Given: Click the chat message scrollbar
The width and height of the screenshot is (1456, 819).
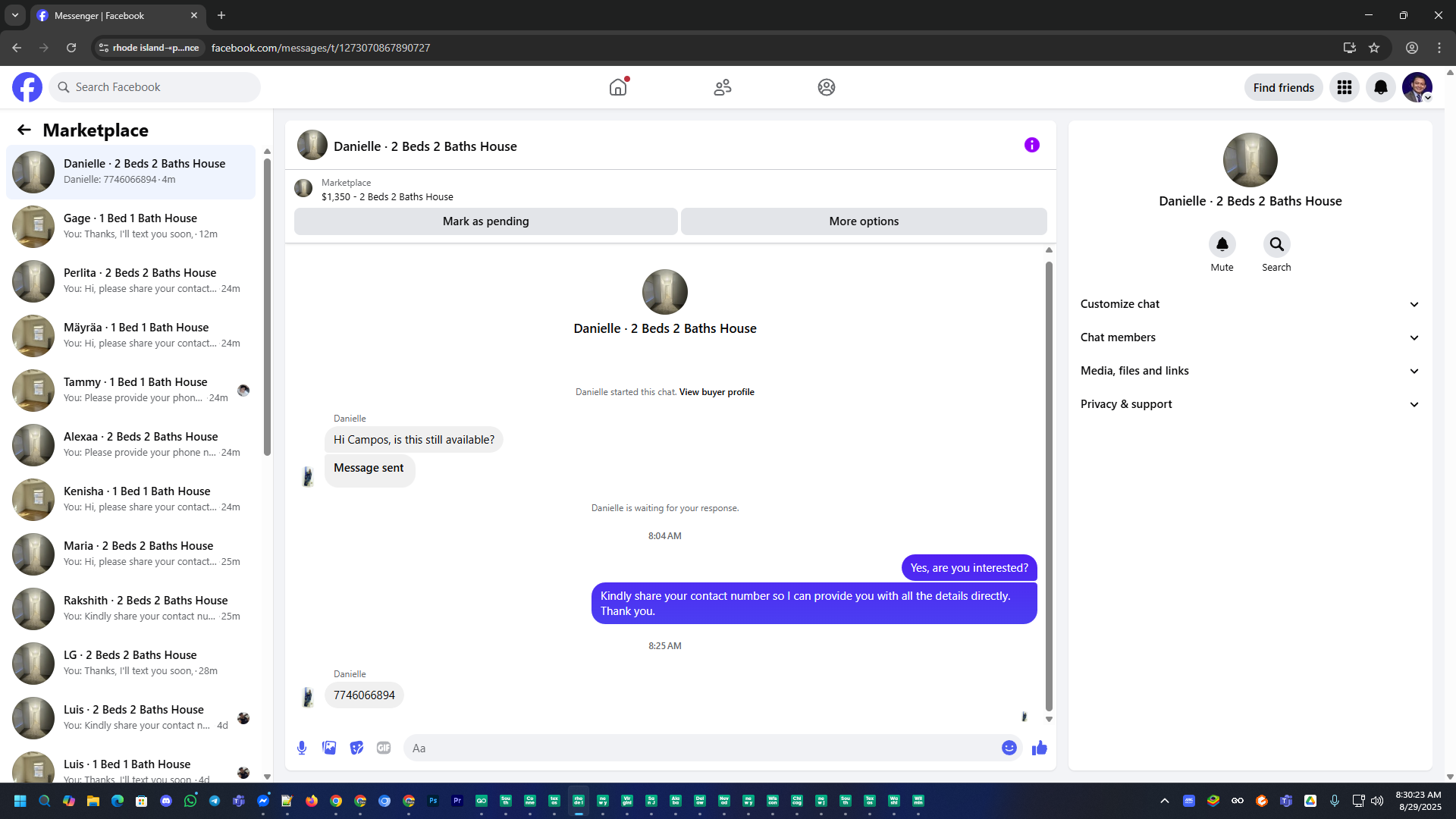Looking at the screenshot, I should click(x=1049, y=485).
